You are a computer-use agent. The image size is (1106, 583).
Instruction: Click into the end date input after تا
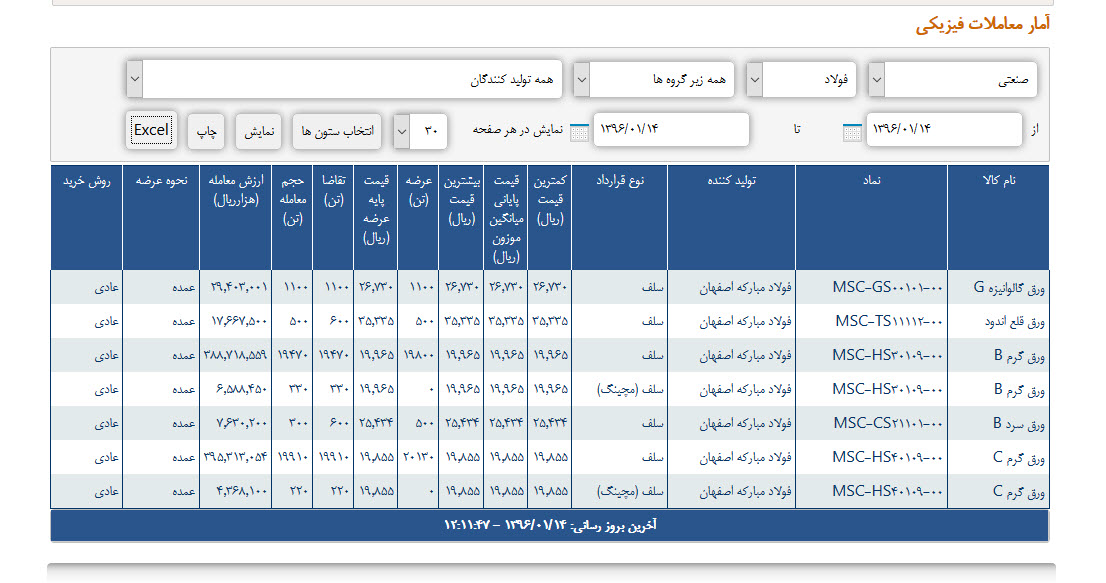[x=672, y=129]
